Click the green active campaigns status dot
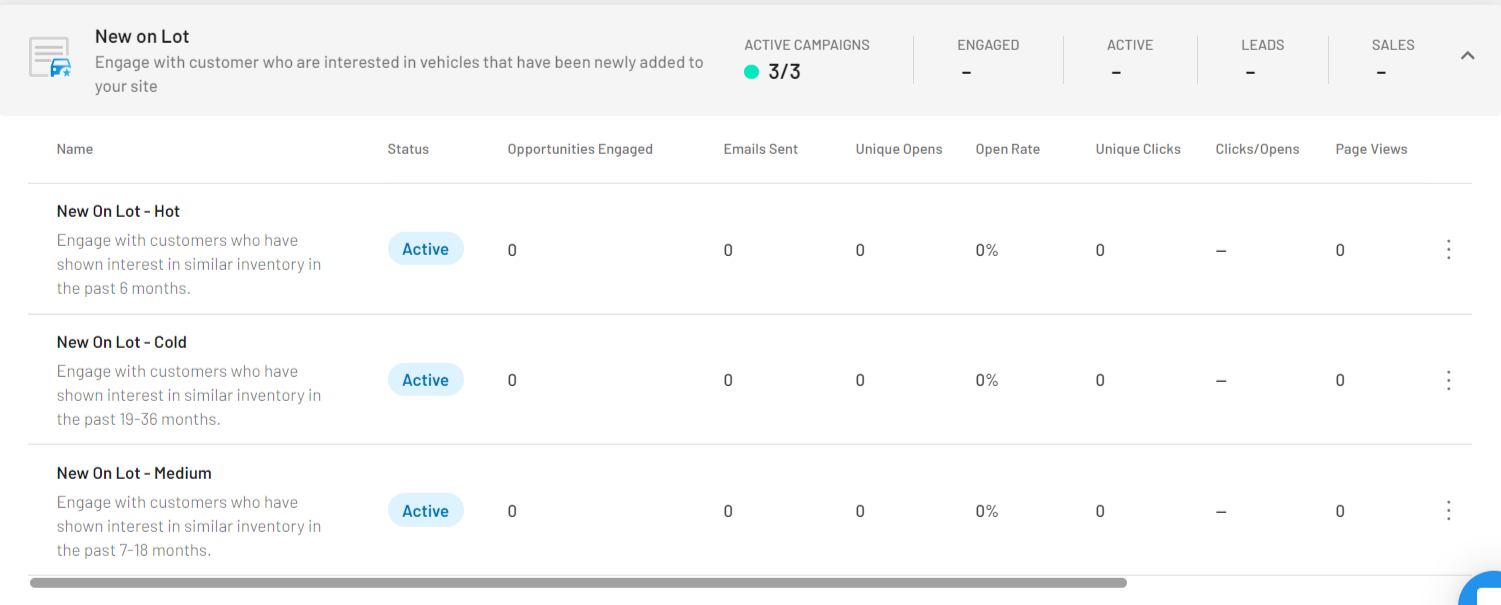 (752, 72)
